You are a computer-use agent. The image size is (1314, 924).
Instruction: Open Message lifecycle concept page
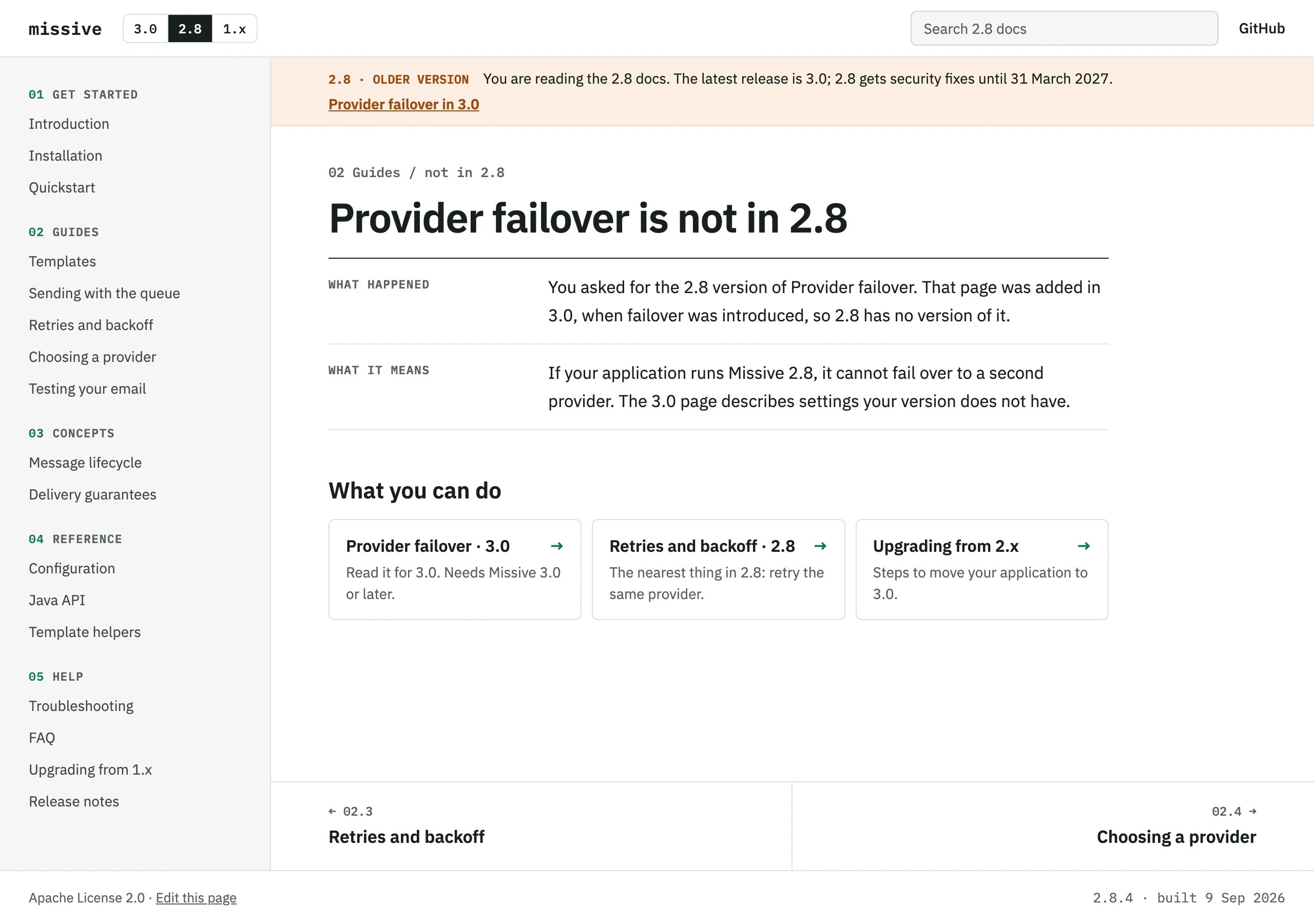tap(85, 463)
